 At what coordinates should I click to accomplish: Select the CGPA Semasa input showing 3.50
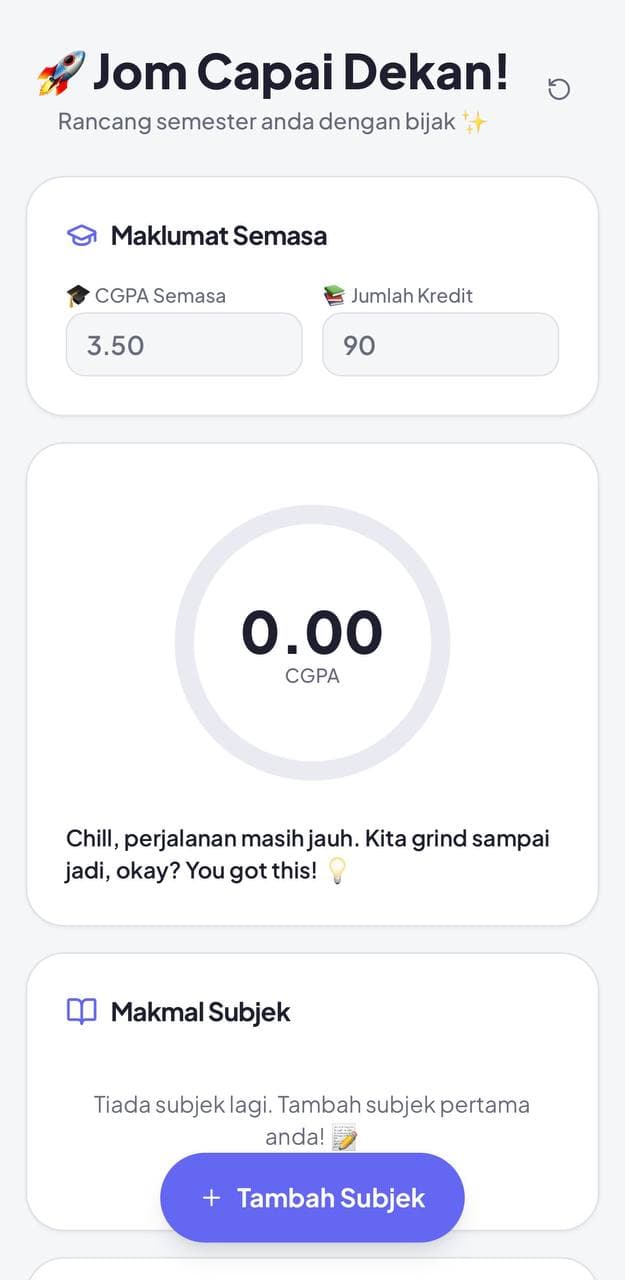pyautogui.click(x=183, y=344)
